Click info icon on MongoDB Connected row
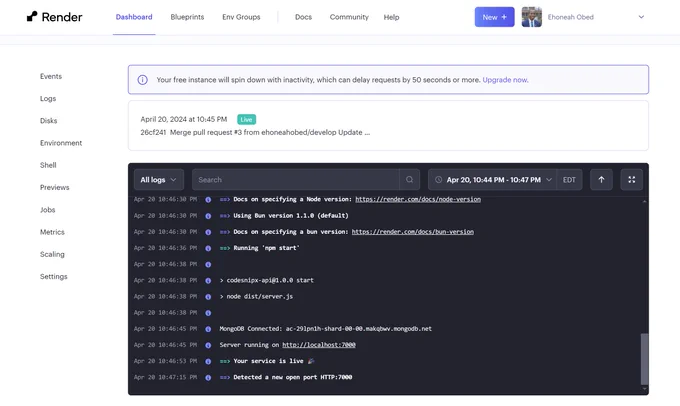Screen dimensions: 680x406 pyautogui.click(x=208, y=329)
